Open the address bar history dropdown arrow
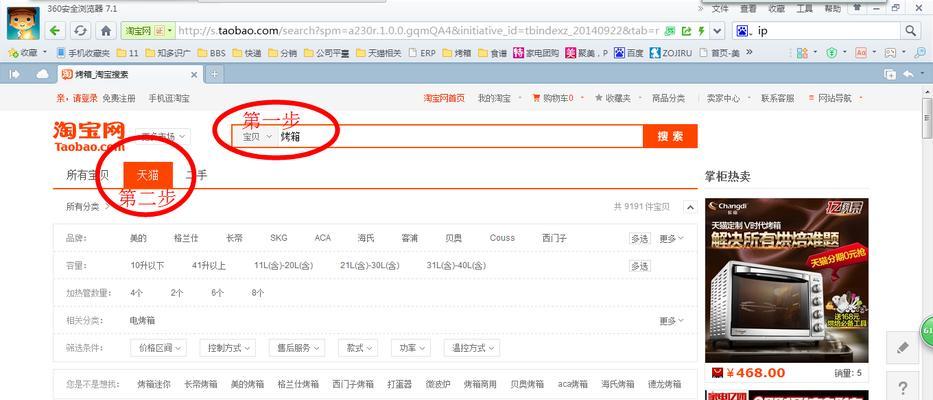The height and width of the screenshot is (400, 933). [717, 30]
